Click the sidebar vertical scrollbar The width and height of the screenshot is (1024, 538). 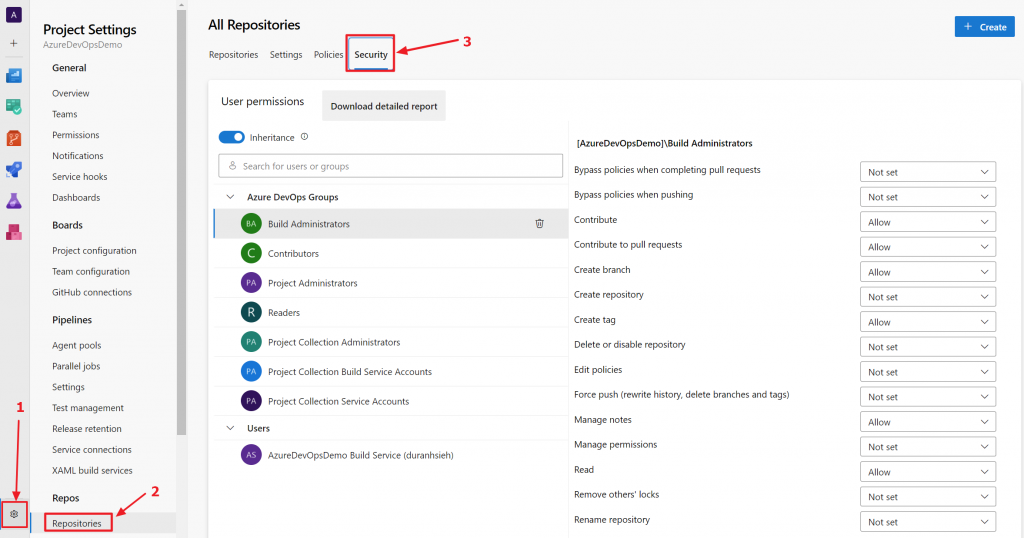tap(181, 222)
